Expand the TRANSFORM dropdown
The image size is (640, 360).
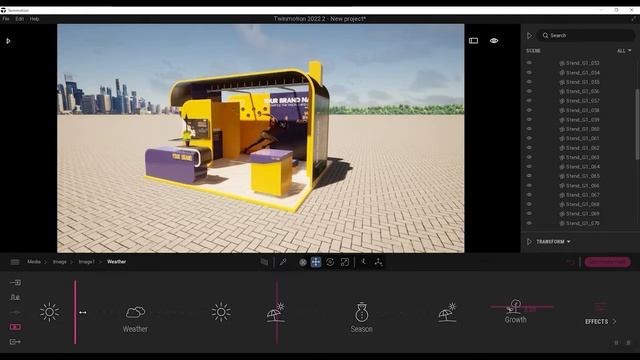coord(553,242)
